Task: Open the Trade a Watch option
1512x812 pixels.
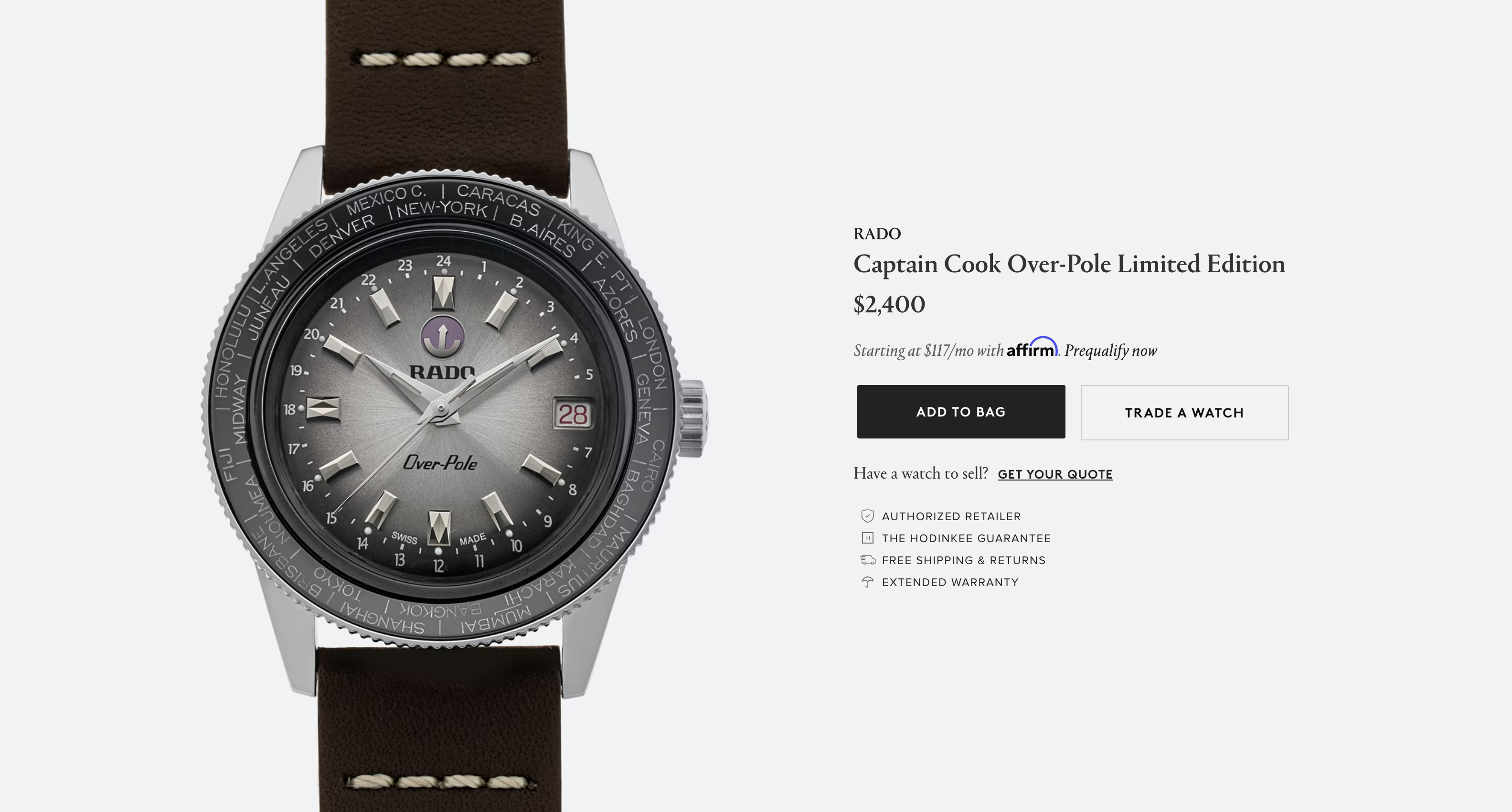Action: click(x=1184, y=412)
